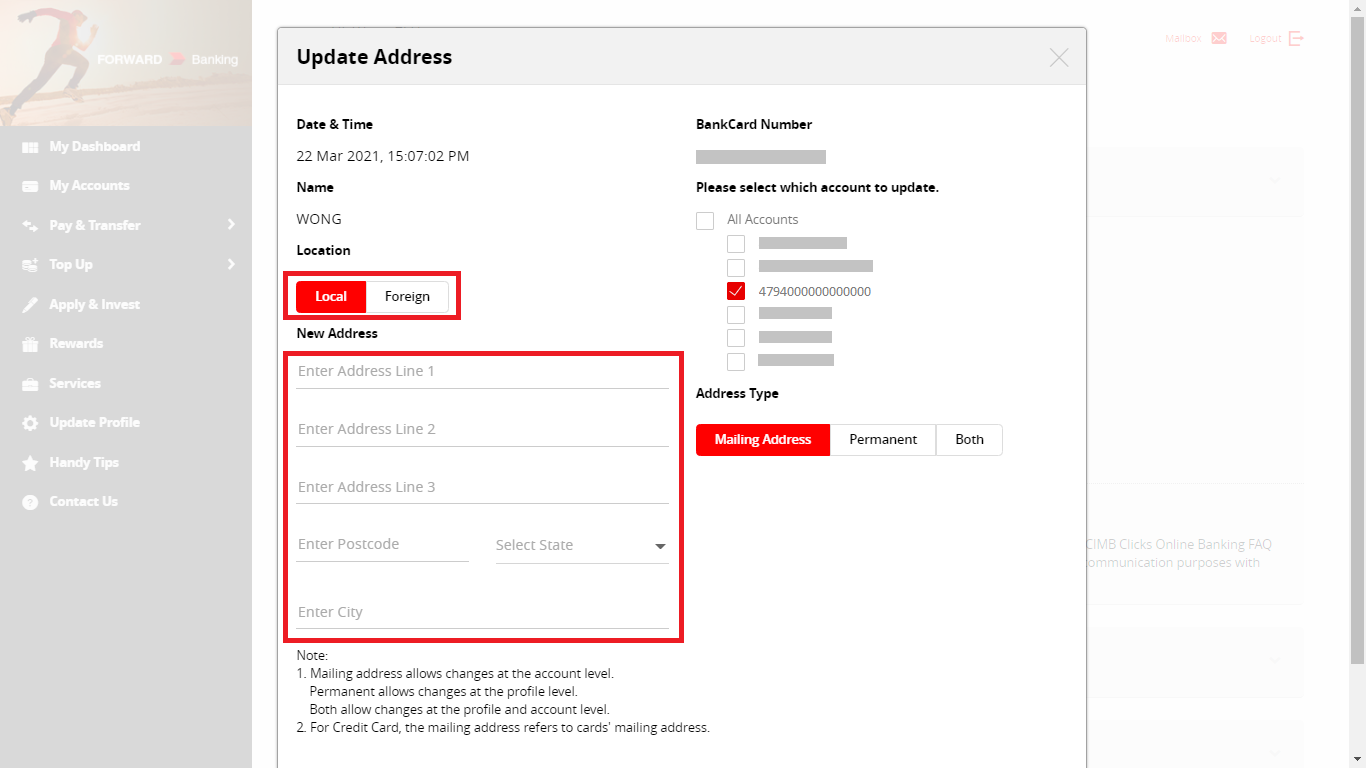Expand the top background panel chevron

click(1276, 180)
